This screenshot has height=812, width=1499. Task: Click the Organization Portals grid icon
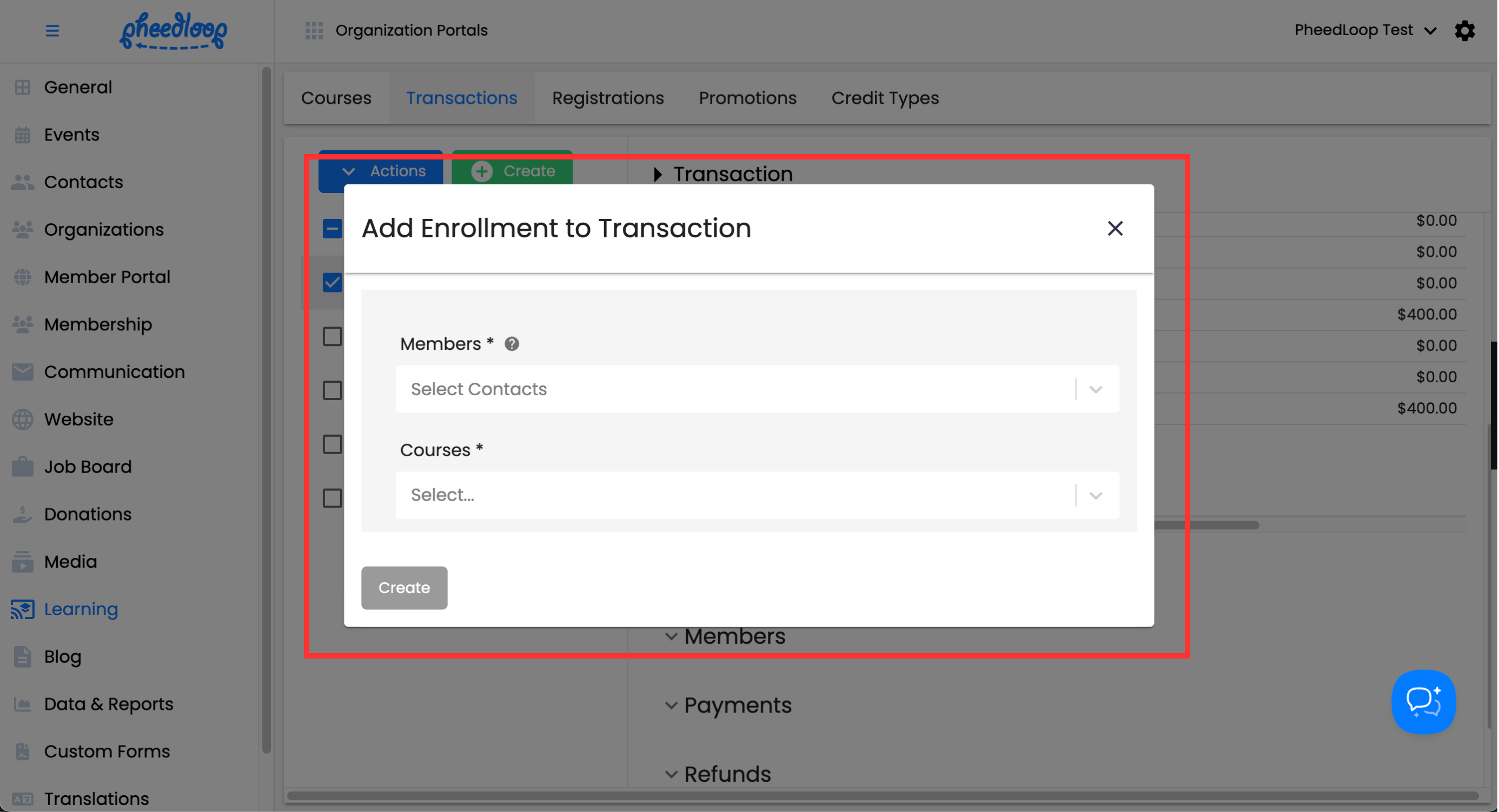tap(314, 30)
